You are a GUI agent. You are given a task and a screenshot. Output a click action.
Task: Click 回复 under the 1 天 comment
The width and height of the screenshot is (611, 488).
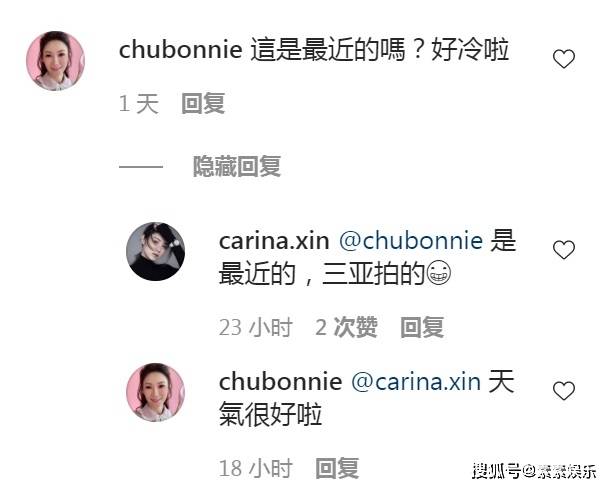[x=203, y=103]
